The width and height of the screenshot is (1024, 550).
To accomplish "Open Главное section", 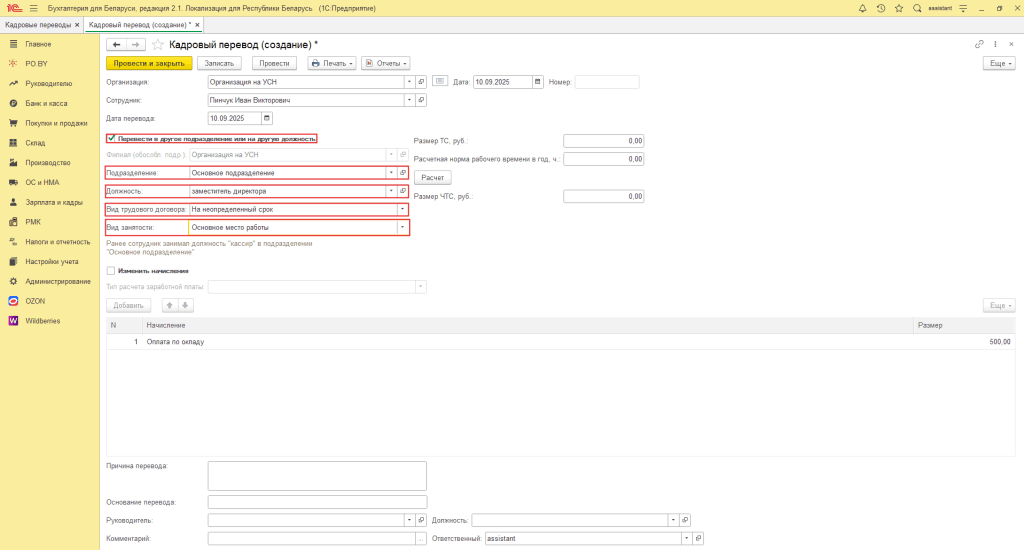I will pos(38,44).
